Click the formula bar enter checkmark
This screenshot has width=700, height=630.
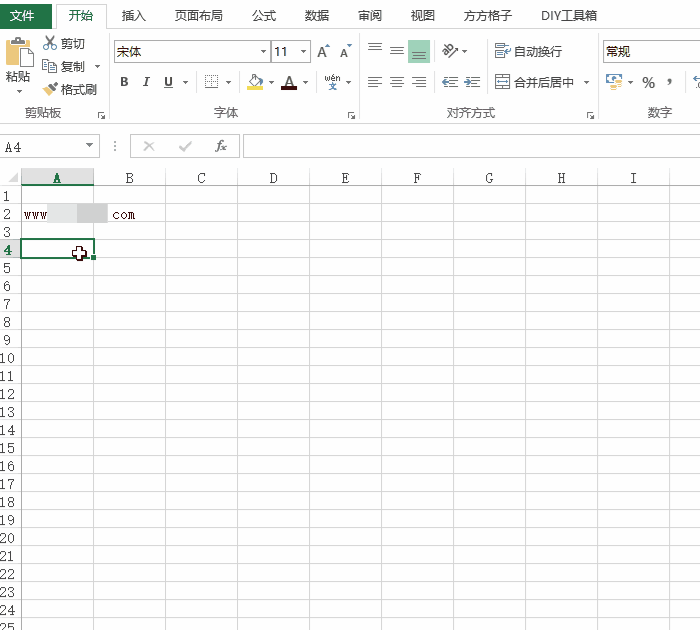click(185, 146)
